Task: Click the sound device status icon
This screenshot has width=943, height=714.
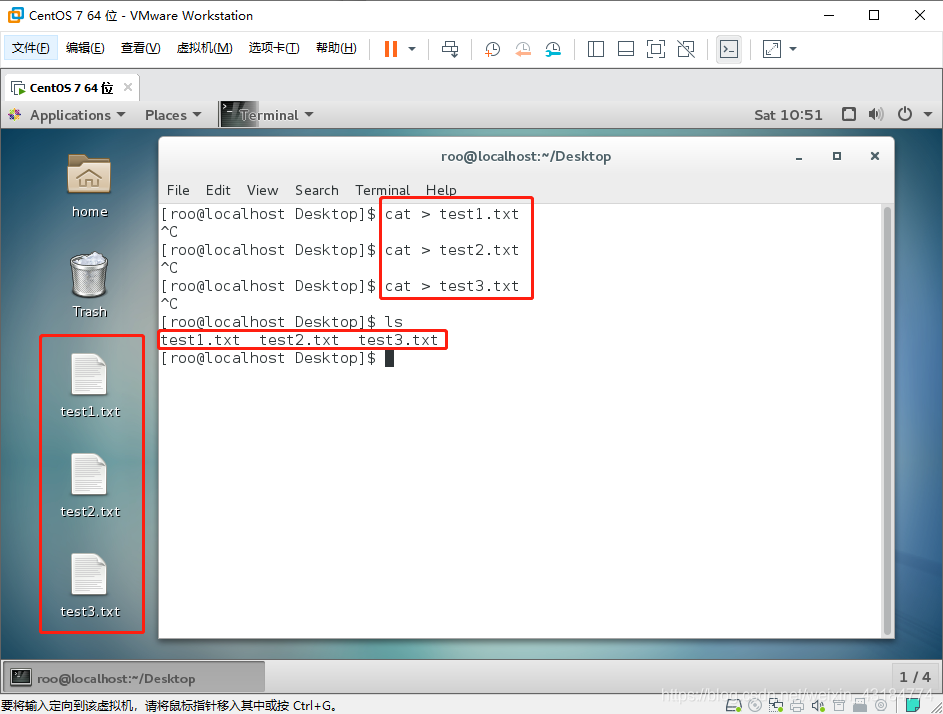Action: point(817,705)
